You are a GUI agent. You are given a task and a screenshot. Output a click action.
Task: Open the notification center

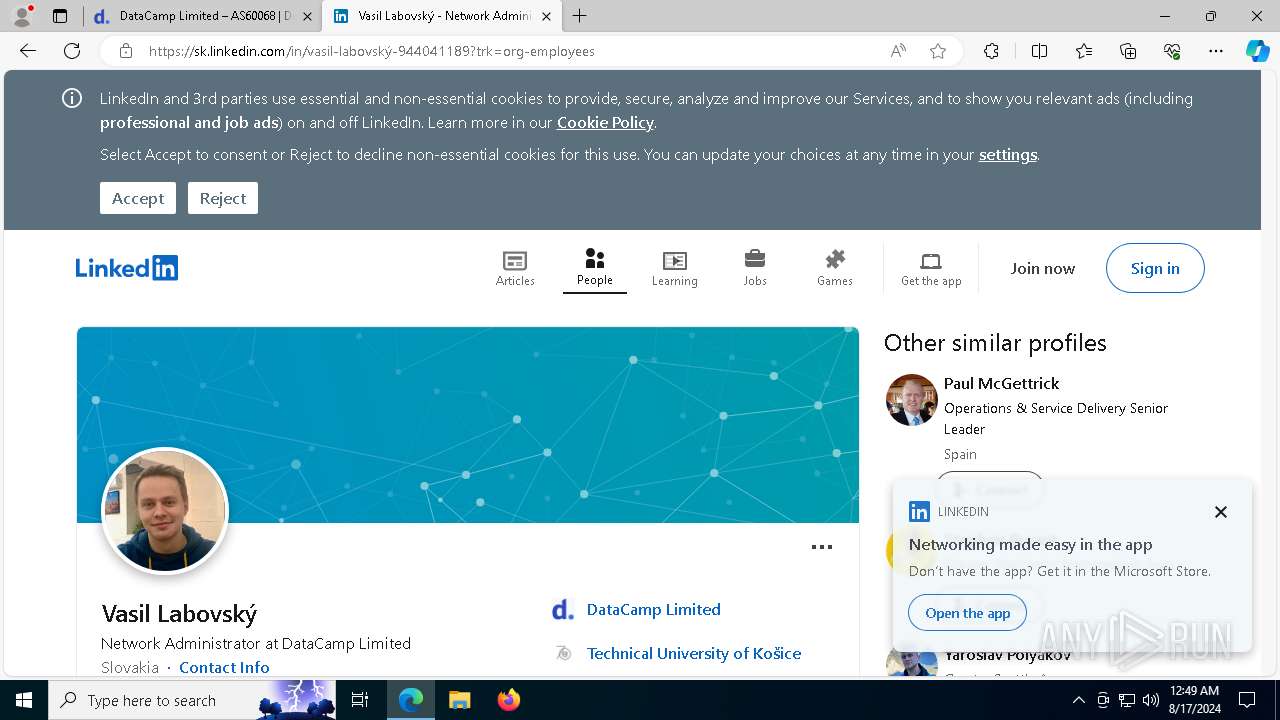pos(1247,700)
